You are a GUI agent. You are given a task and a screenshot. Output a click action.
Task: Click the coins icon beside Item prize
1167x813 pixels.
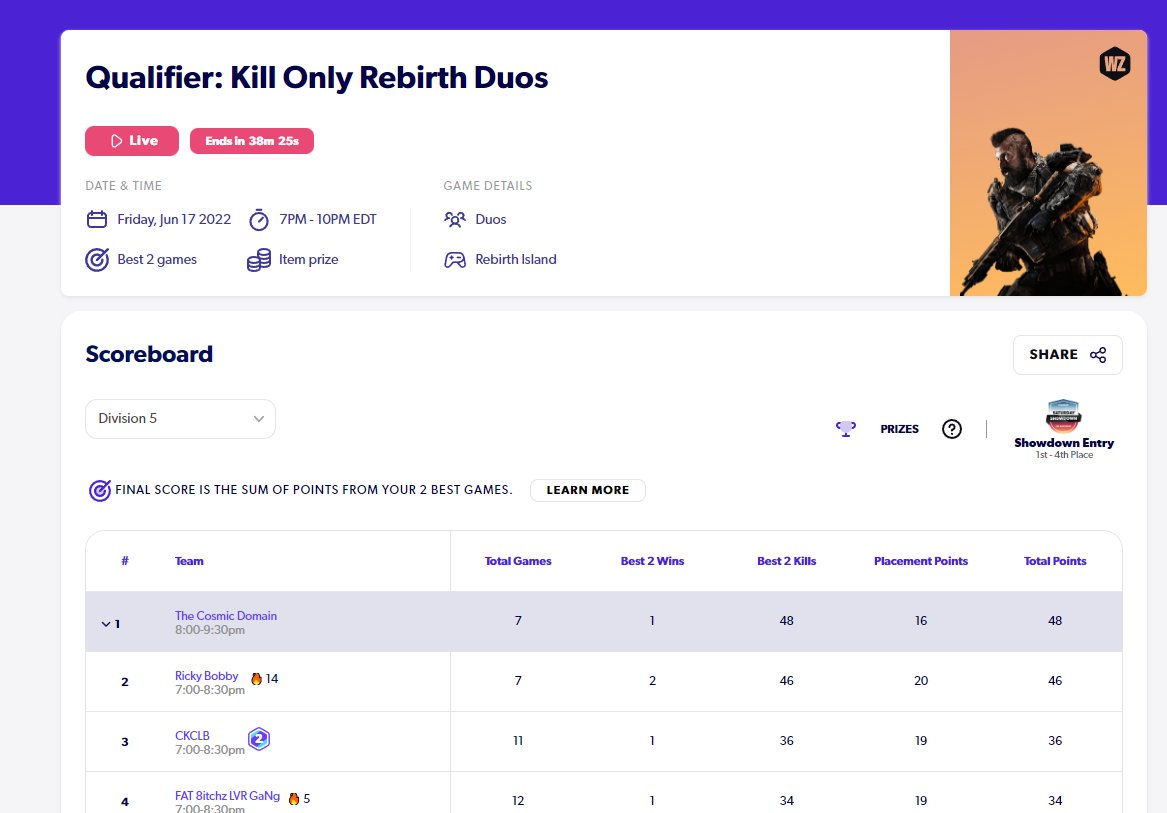coord(258,260)
